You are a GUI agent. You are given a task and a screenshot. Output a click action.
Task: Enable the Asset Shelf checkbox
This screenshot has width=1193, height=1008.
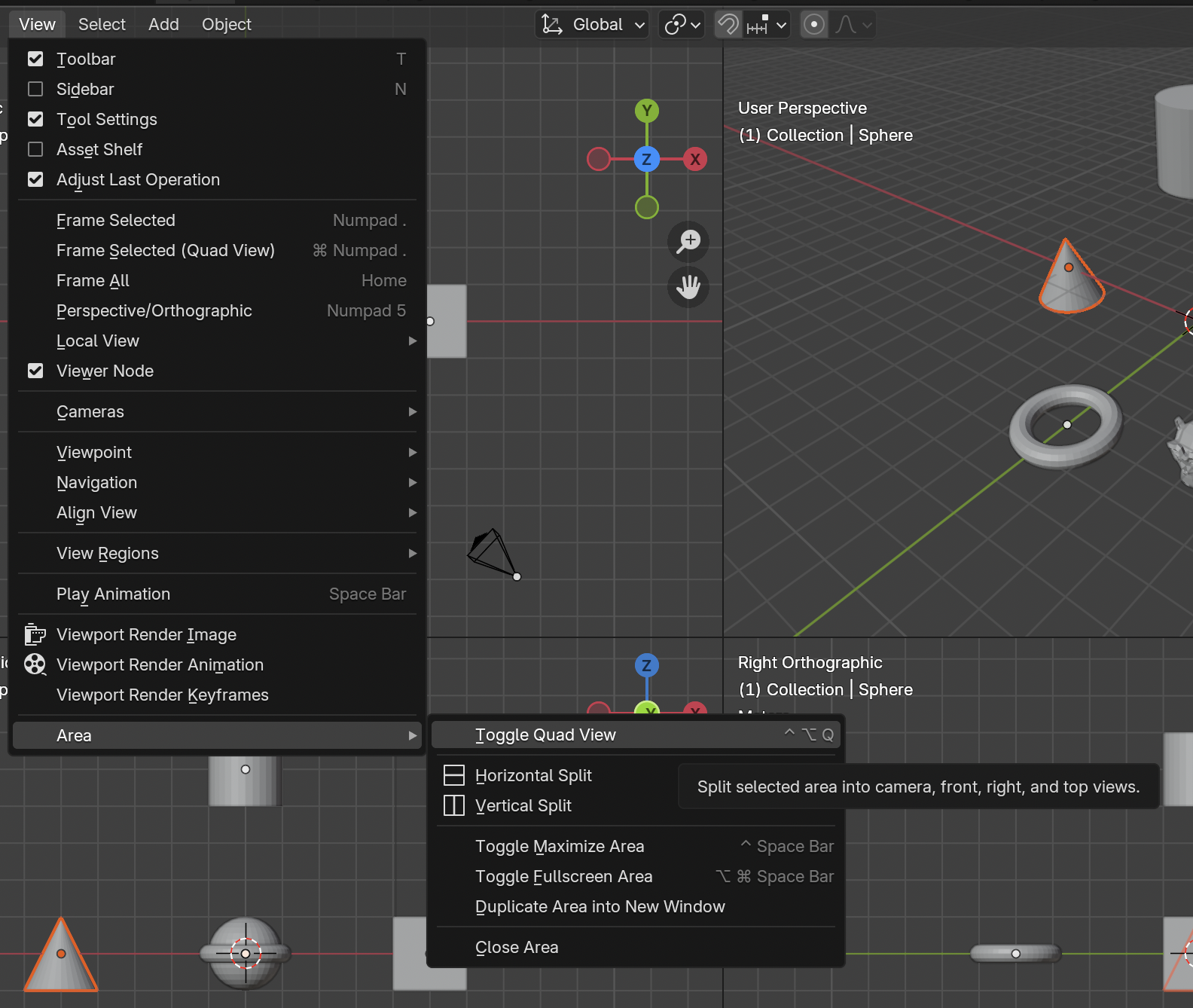(x=35, y=149)
